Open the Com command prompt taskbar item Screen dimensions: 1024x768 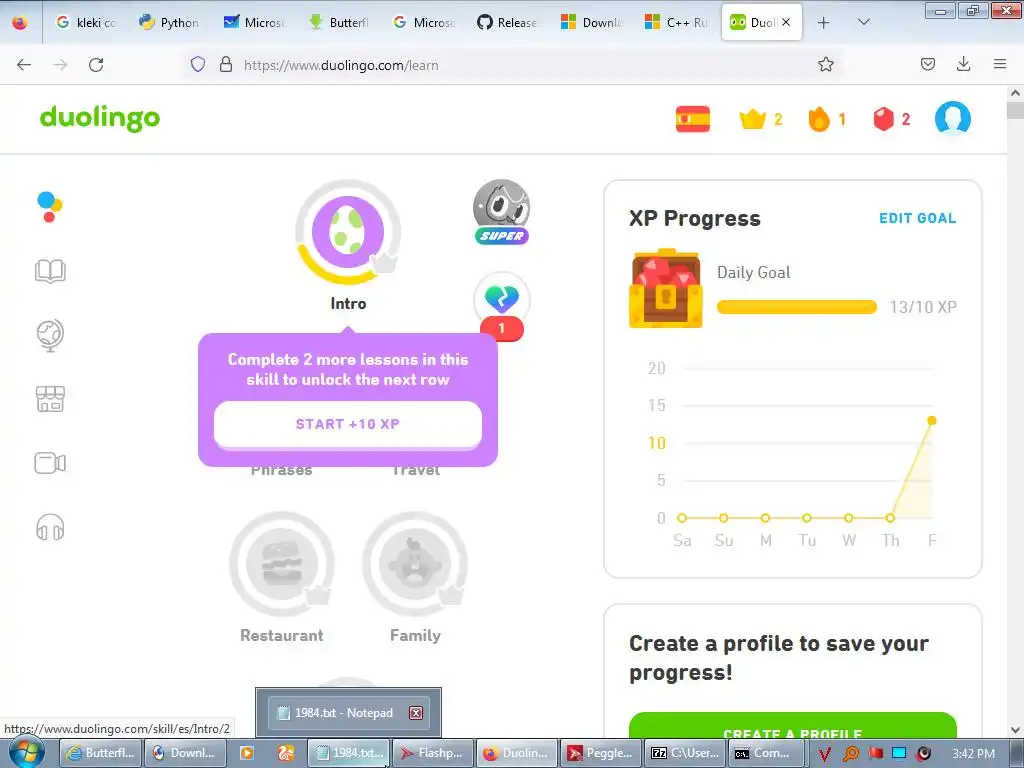click(768, 753)
